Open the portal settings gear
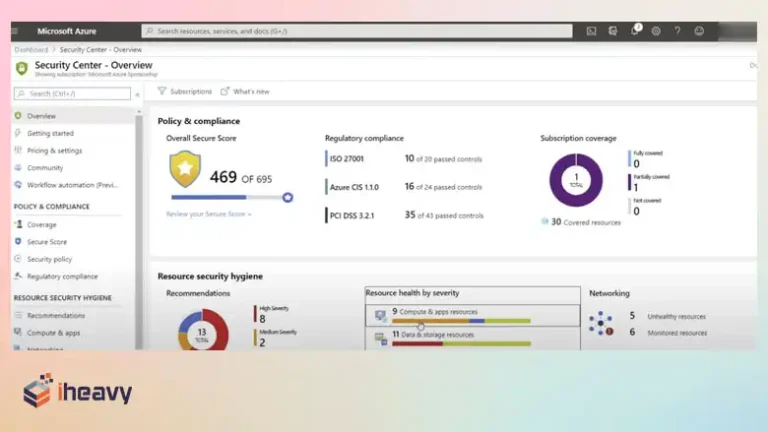 (656, 31)
